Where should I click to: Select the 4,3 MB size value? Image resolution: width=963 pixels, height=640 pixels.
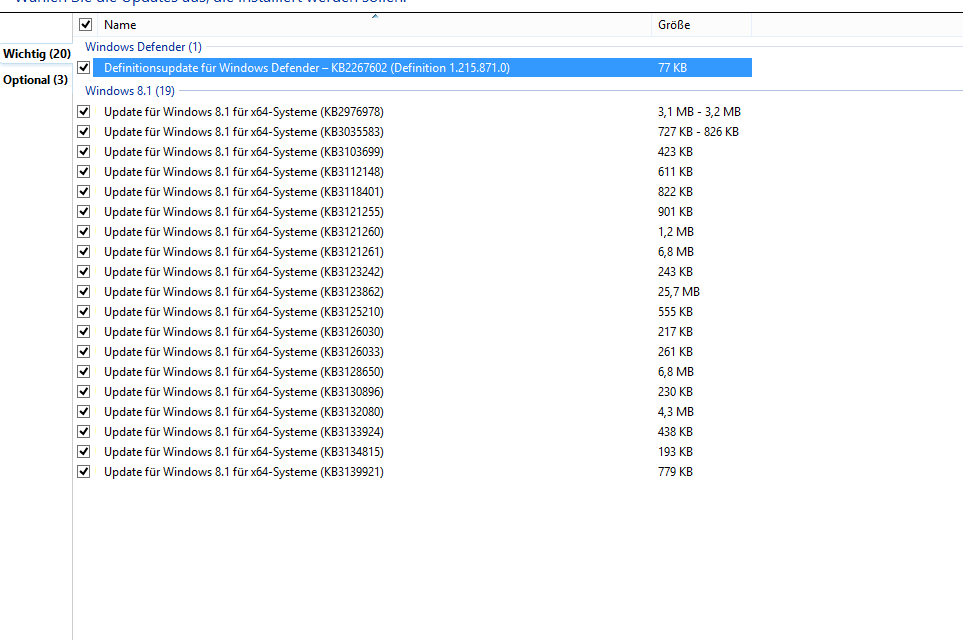(x=676, y=412)
